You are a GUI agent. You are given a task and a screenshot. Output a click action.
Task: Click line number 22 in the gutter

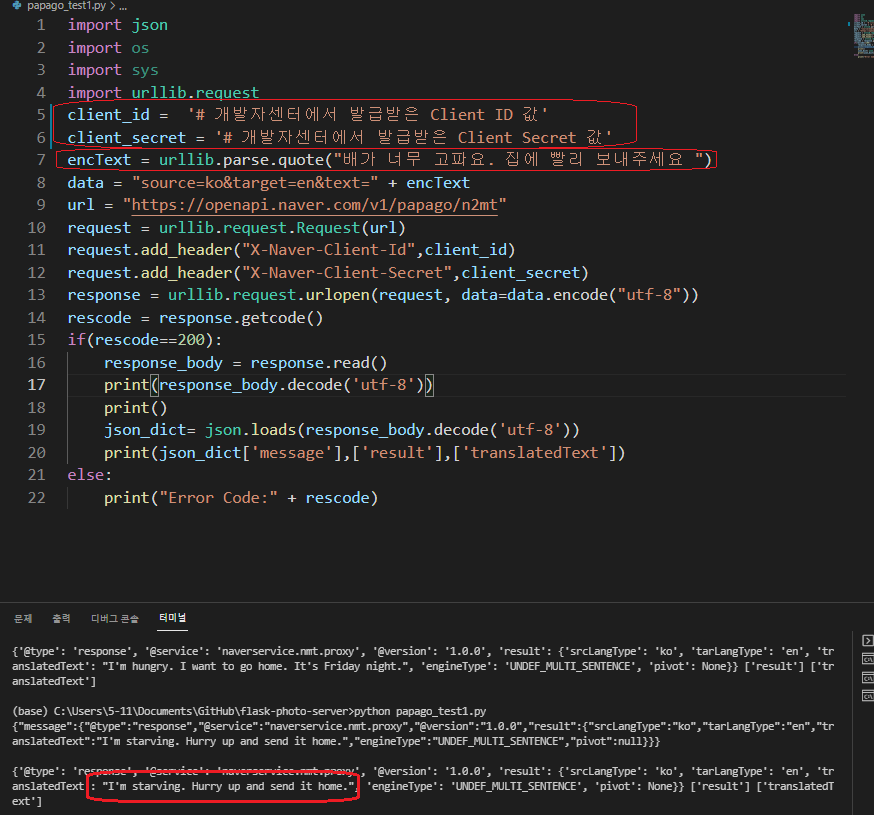point(36,498)
